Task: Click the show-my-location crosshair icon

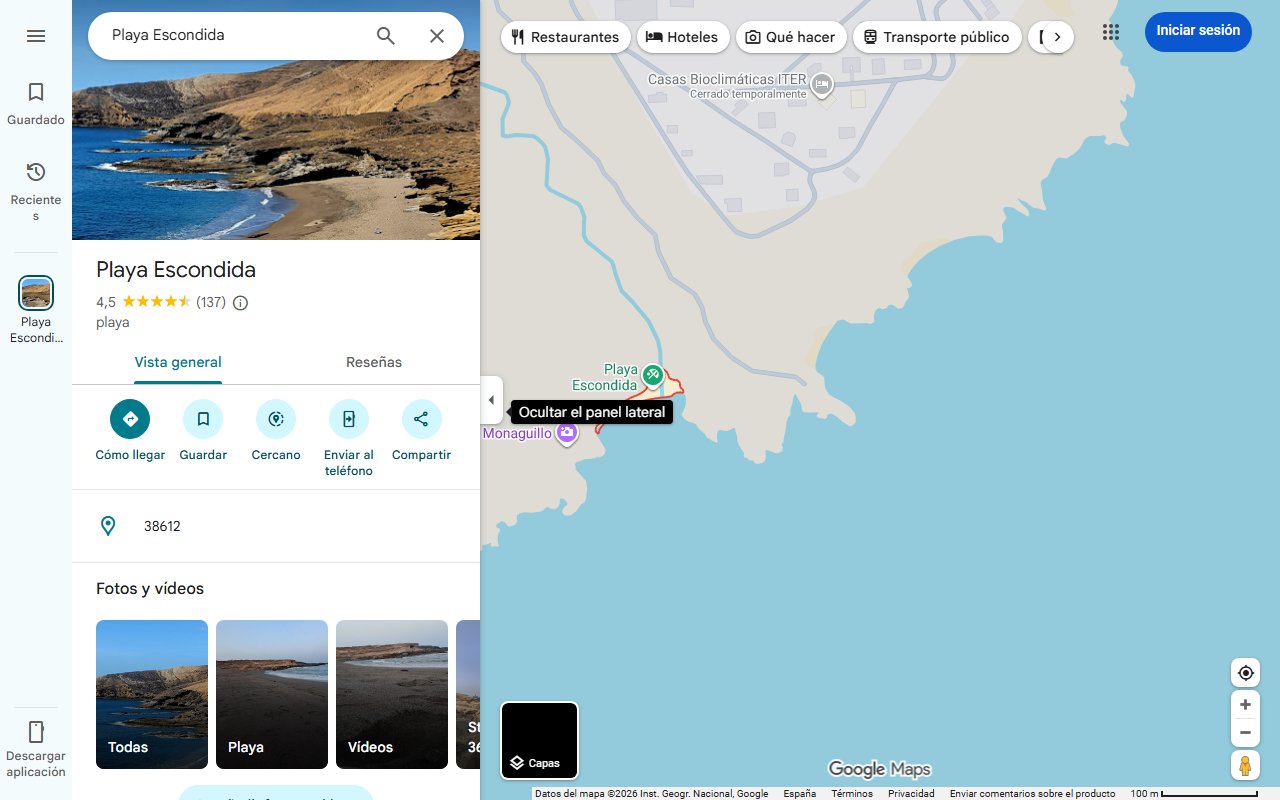Action: (1245, 672)
